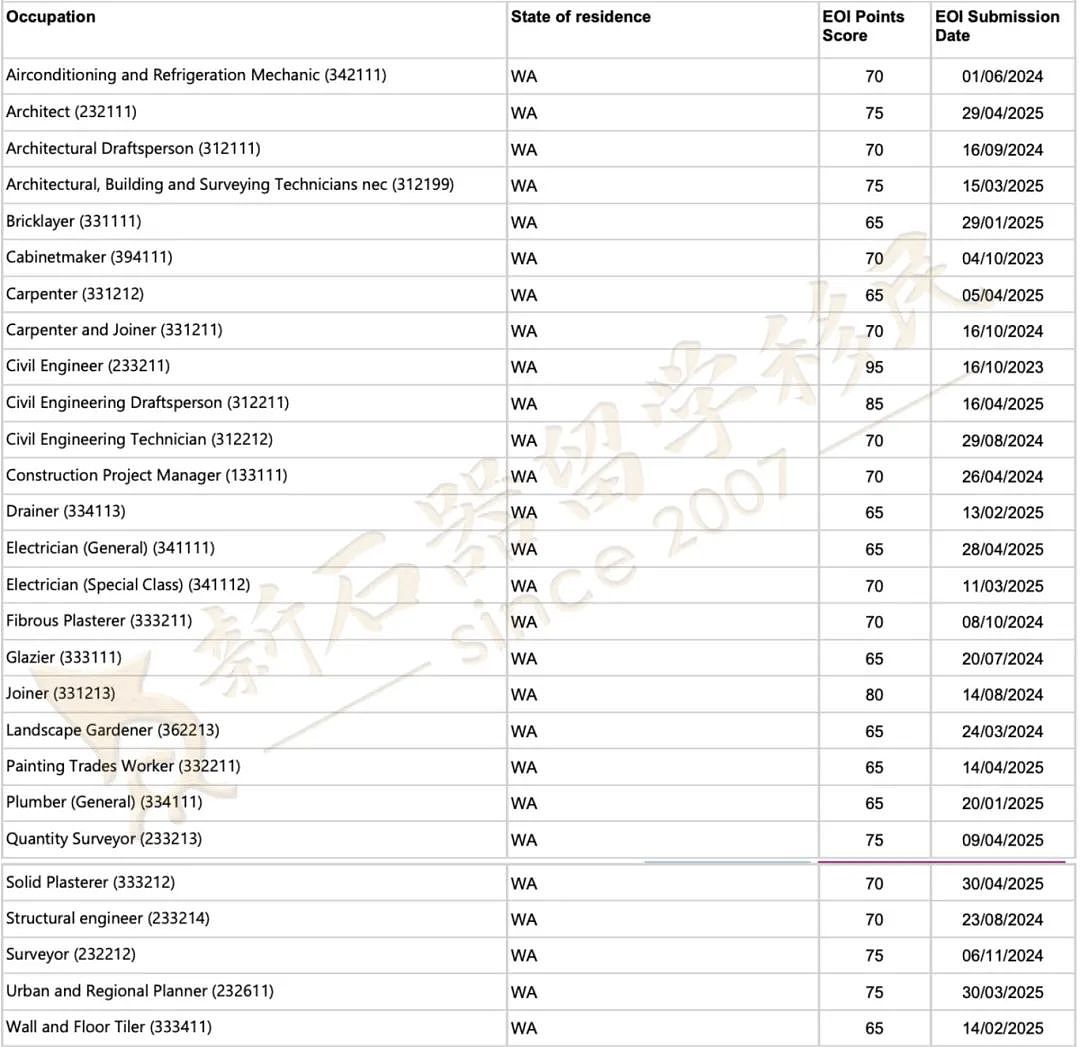Select Urban and Regional Planner (232611)
This screenshot has width=1080, height=1047.
tap(140, 991)
